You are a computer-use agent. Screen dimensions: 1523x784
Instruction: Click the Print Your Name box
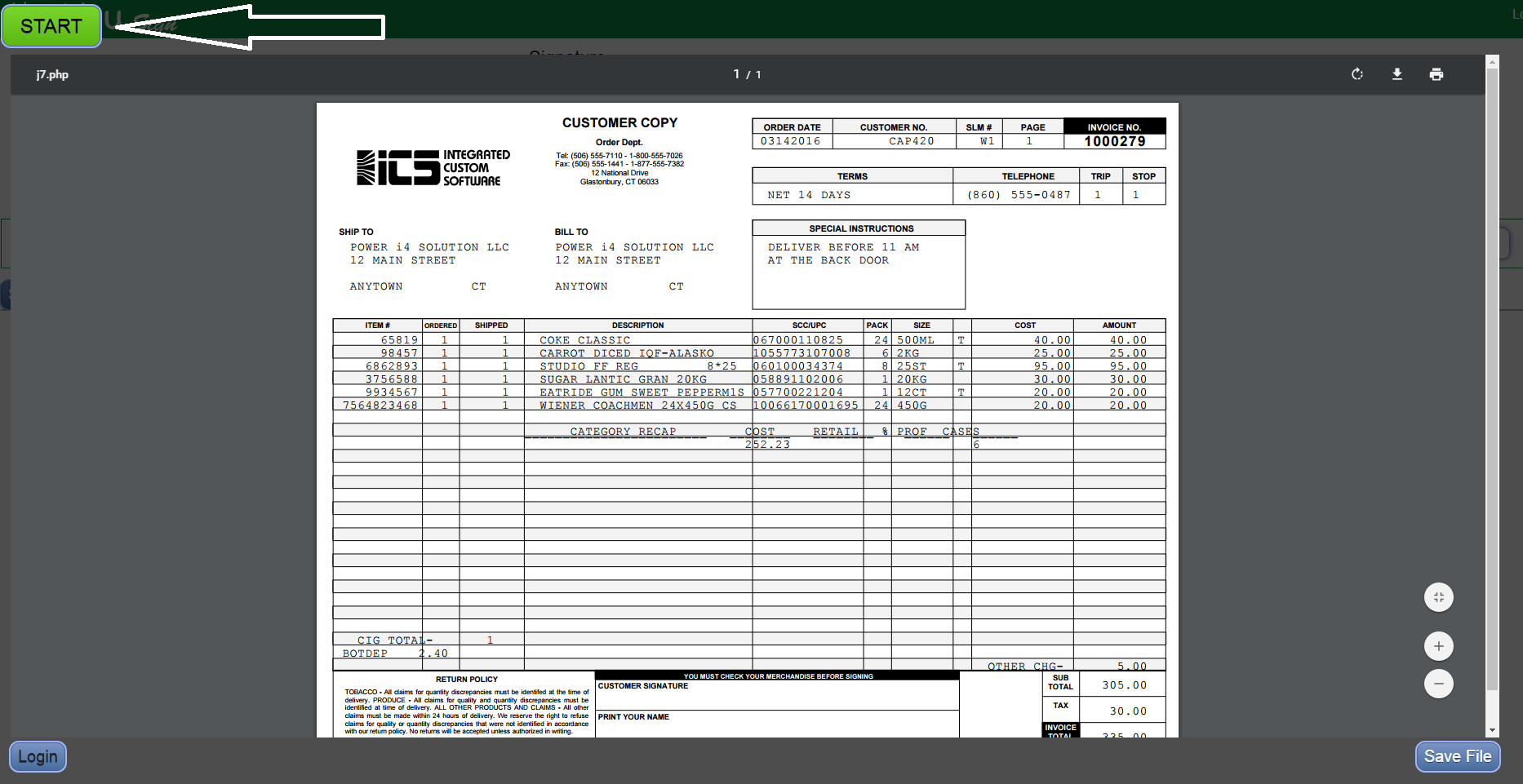(776, 724)
